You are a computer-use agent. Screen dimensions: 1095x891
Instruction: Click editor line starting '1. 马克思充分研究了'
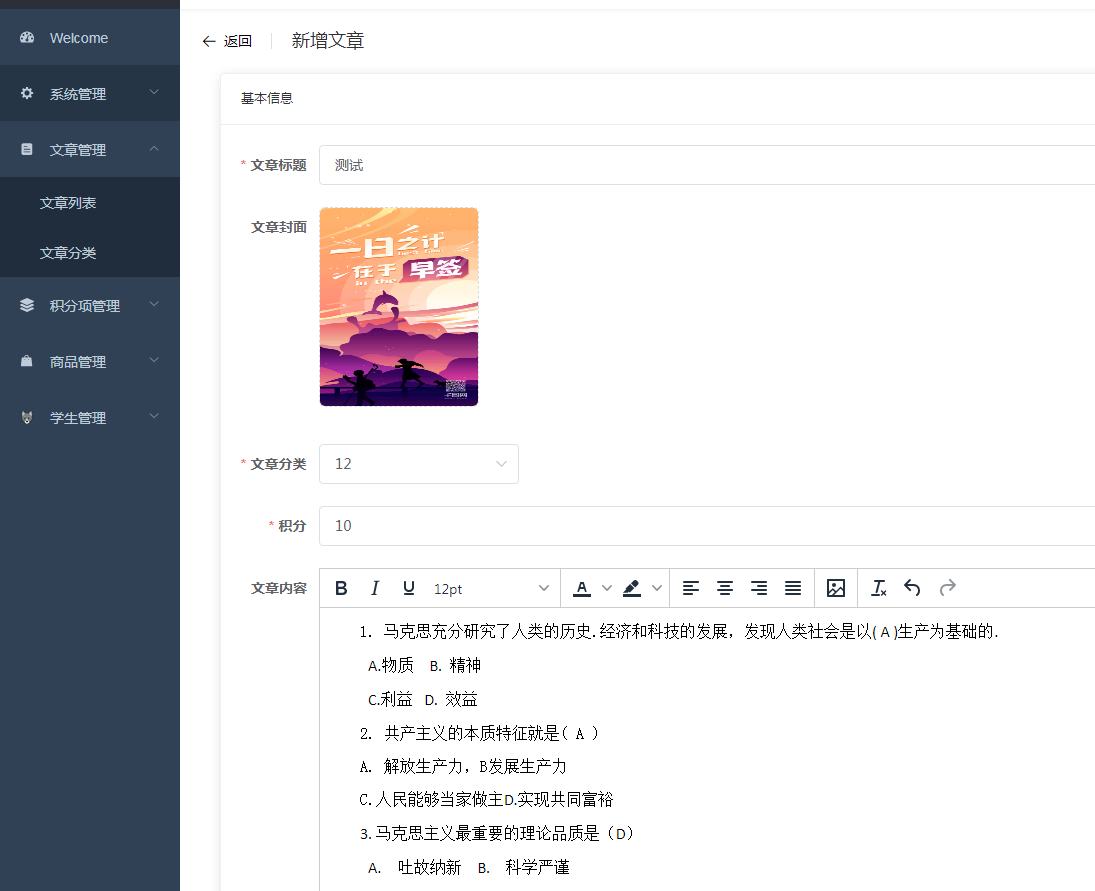(x=679, y=631)
